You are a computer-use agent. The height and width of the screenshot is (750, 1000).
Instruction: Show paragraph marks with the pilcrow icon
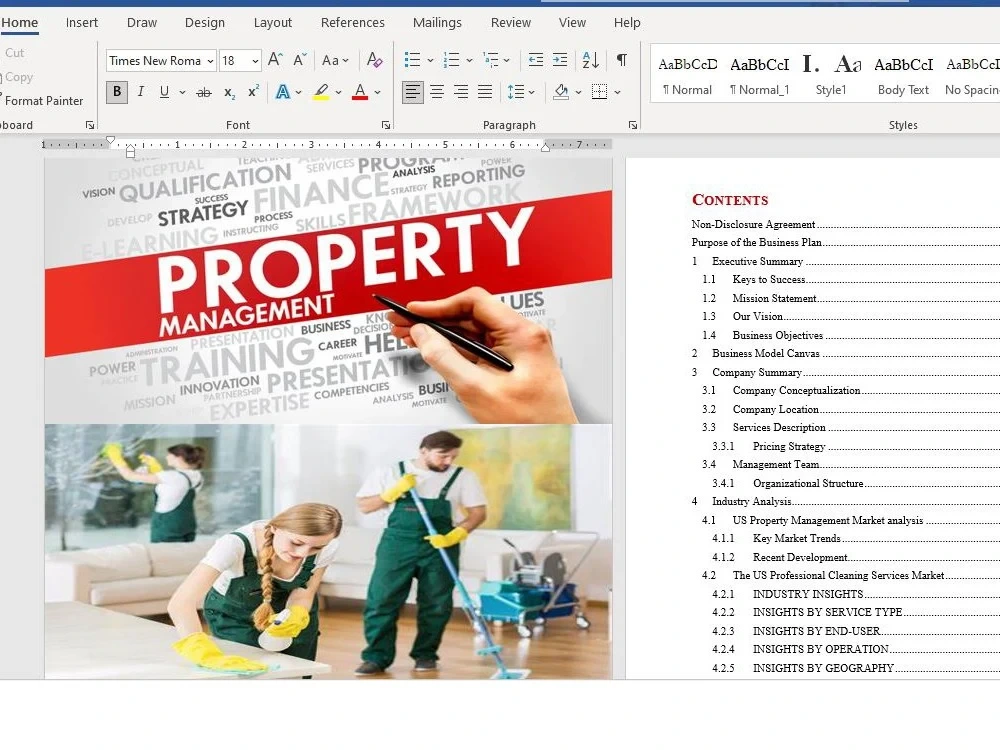621,60
